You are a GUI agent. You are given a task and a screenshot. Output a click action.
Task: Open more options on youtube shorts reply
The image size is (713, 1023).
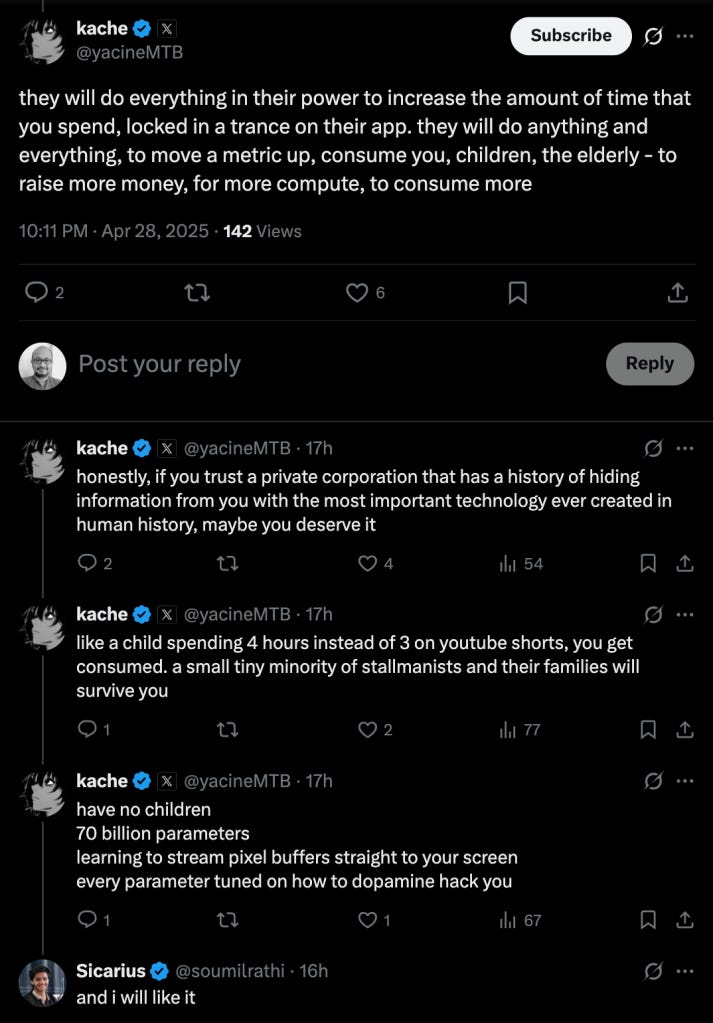point(685,614)
